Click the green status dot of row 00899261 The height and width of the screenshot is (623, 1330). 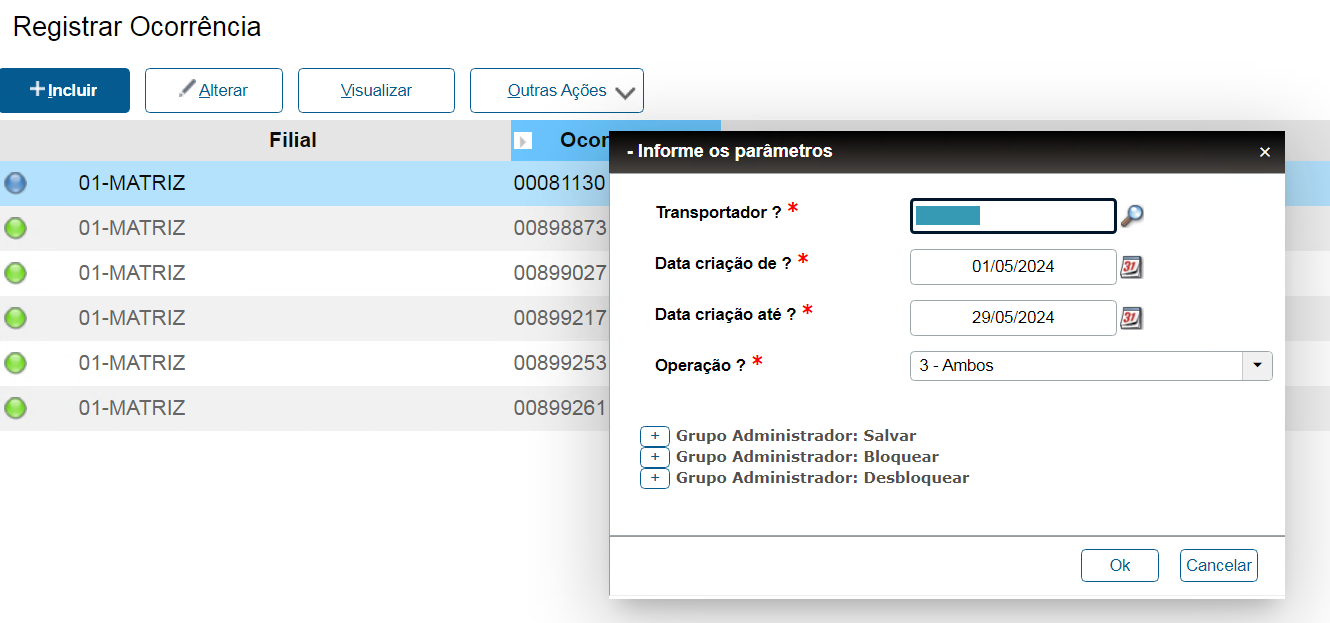[x=16, y=407]
